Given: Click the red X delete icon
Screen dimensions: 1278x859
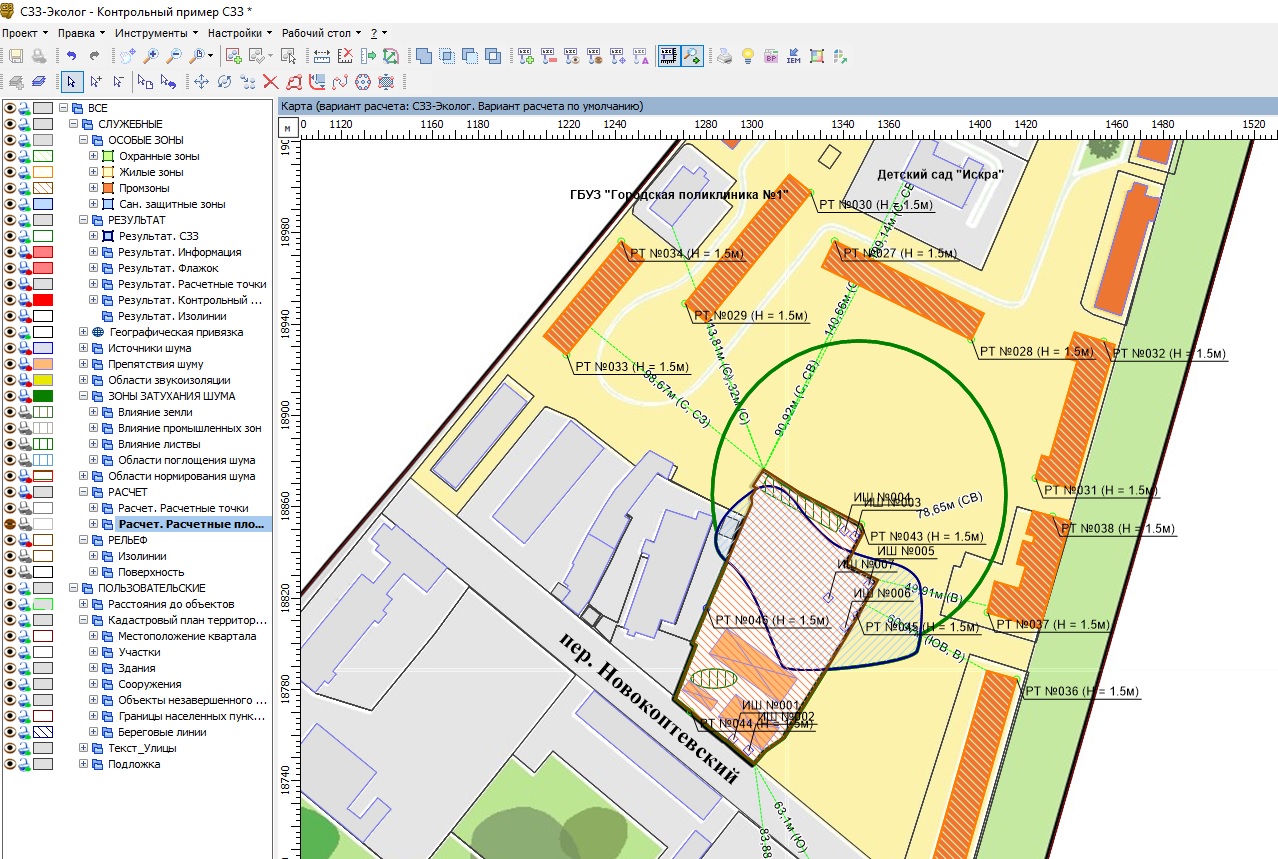Looking at the screenshot, I should pos(270,82).
